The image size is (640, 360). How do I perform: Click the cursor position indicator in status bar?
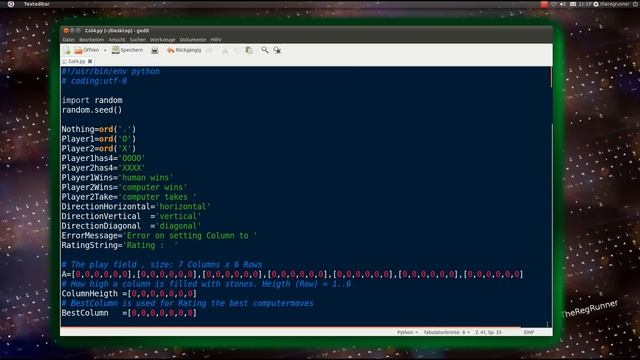click(x=488, y=332)
